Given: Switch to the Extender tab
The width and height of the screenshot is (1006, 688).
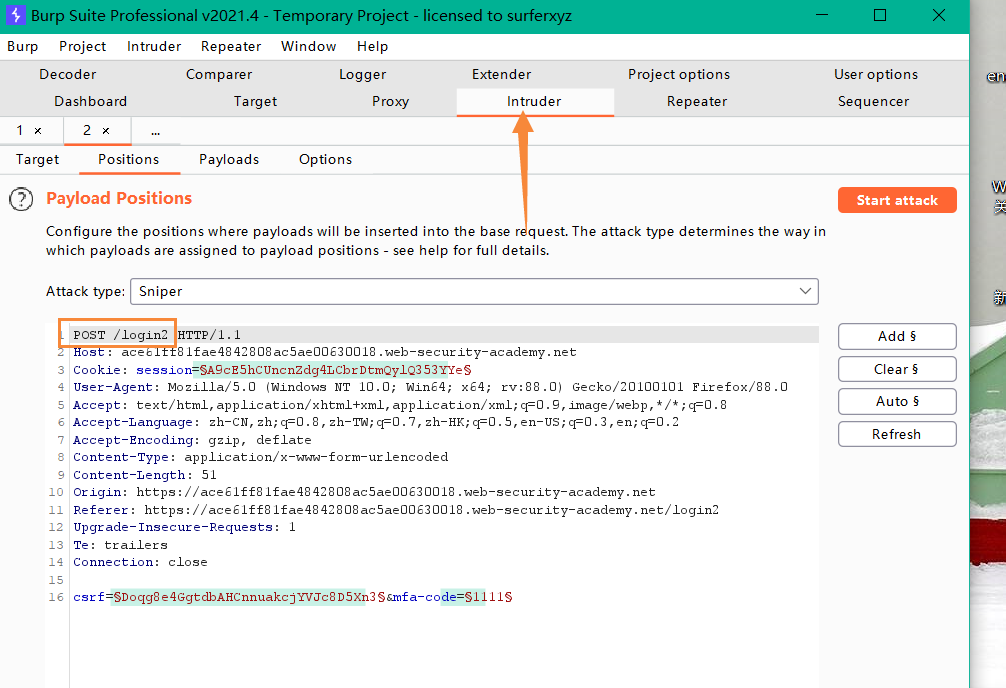Looking at the screenshot, I should [501, 74].
